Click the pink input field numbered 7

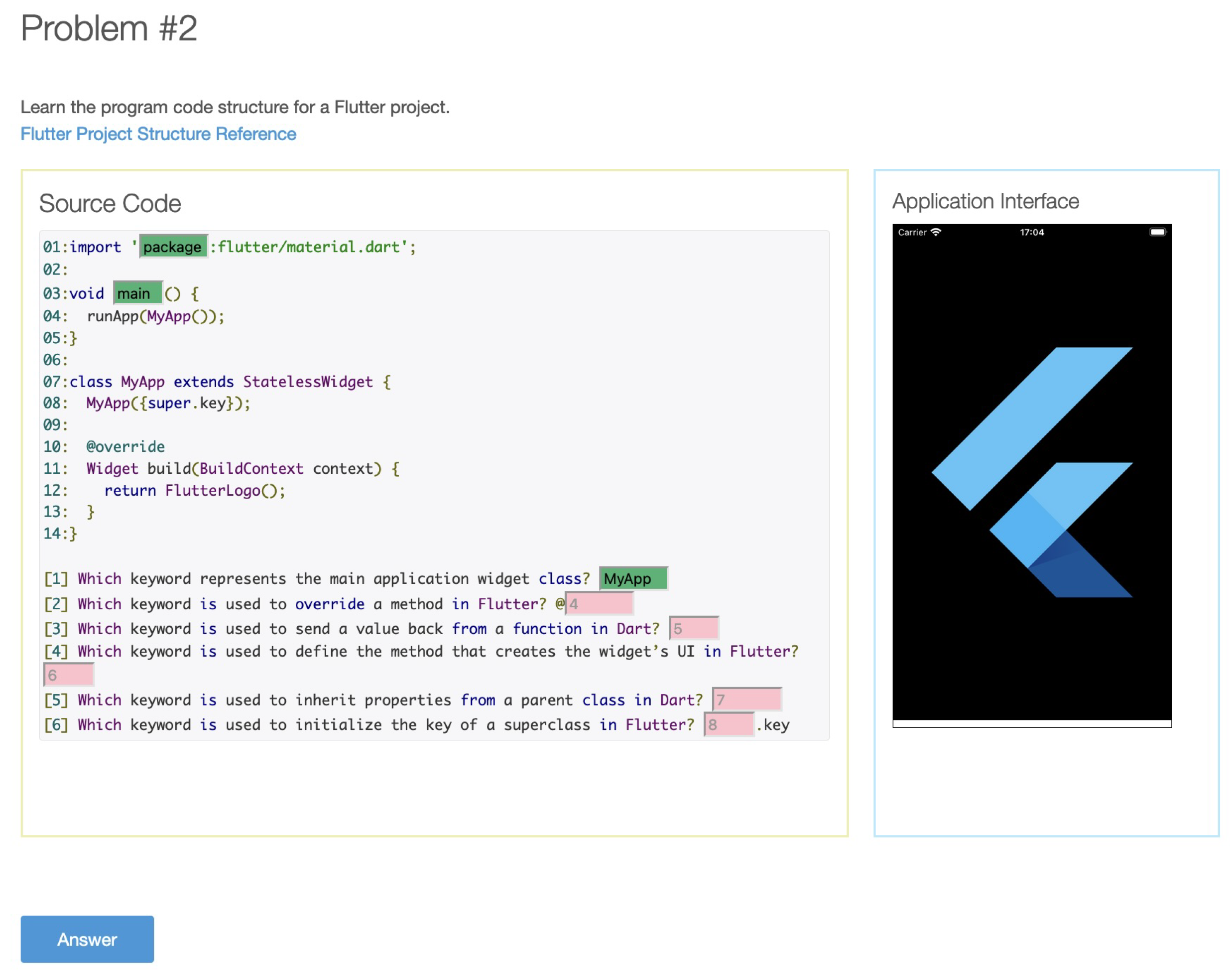point(746,699)
